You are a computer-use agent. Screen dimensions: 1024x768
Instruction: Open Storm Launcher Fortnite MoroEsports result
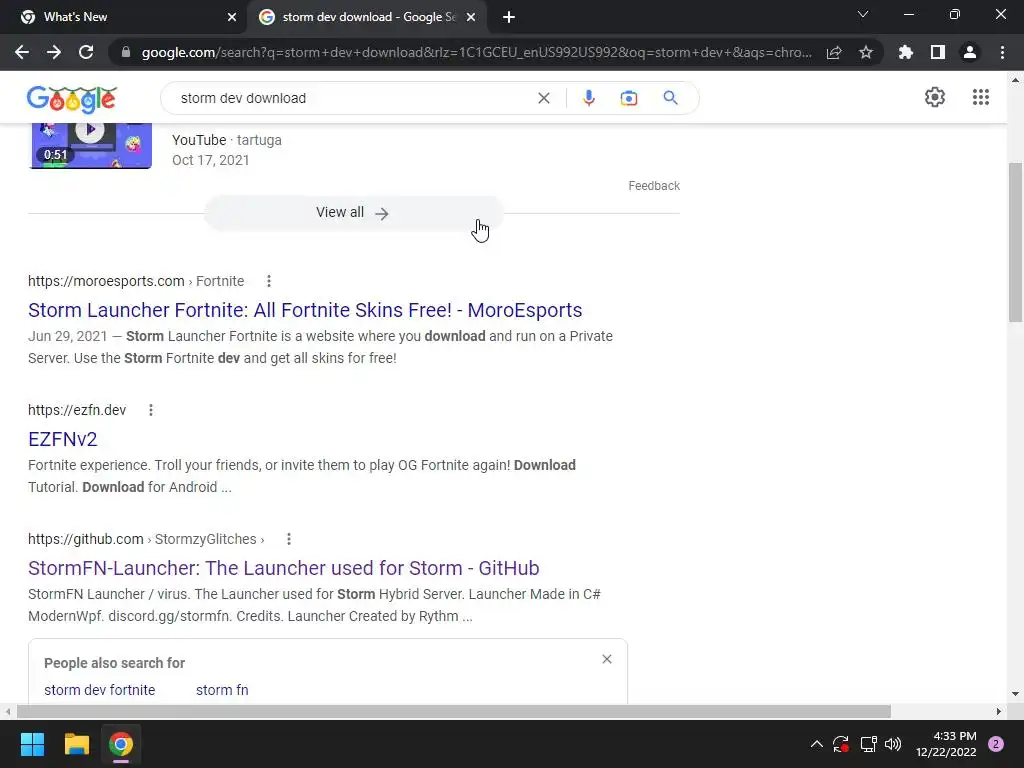click(305, 310)
